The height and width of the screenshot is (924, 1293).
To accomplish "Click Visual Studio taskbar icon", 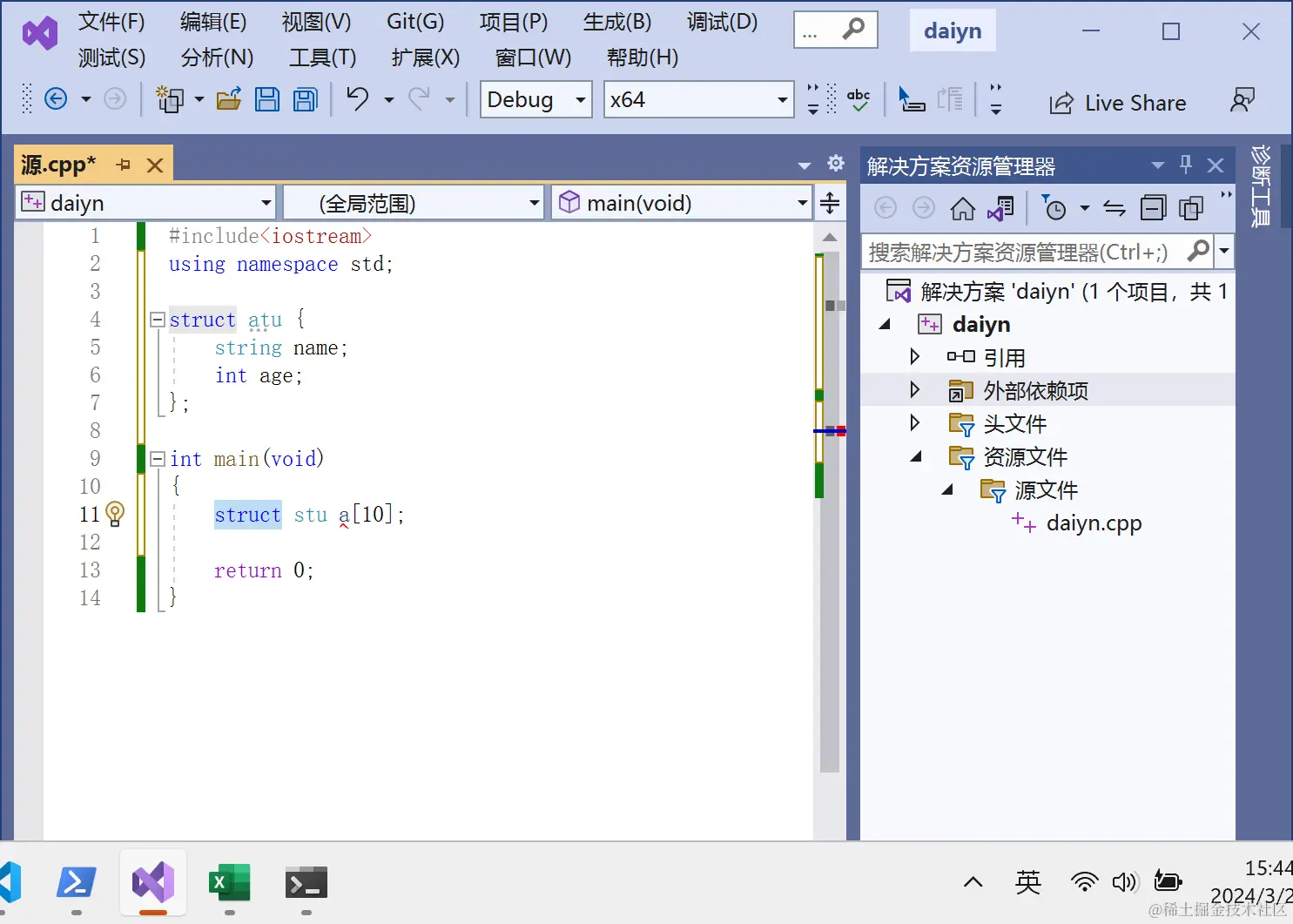I will point(153,882).
